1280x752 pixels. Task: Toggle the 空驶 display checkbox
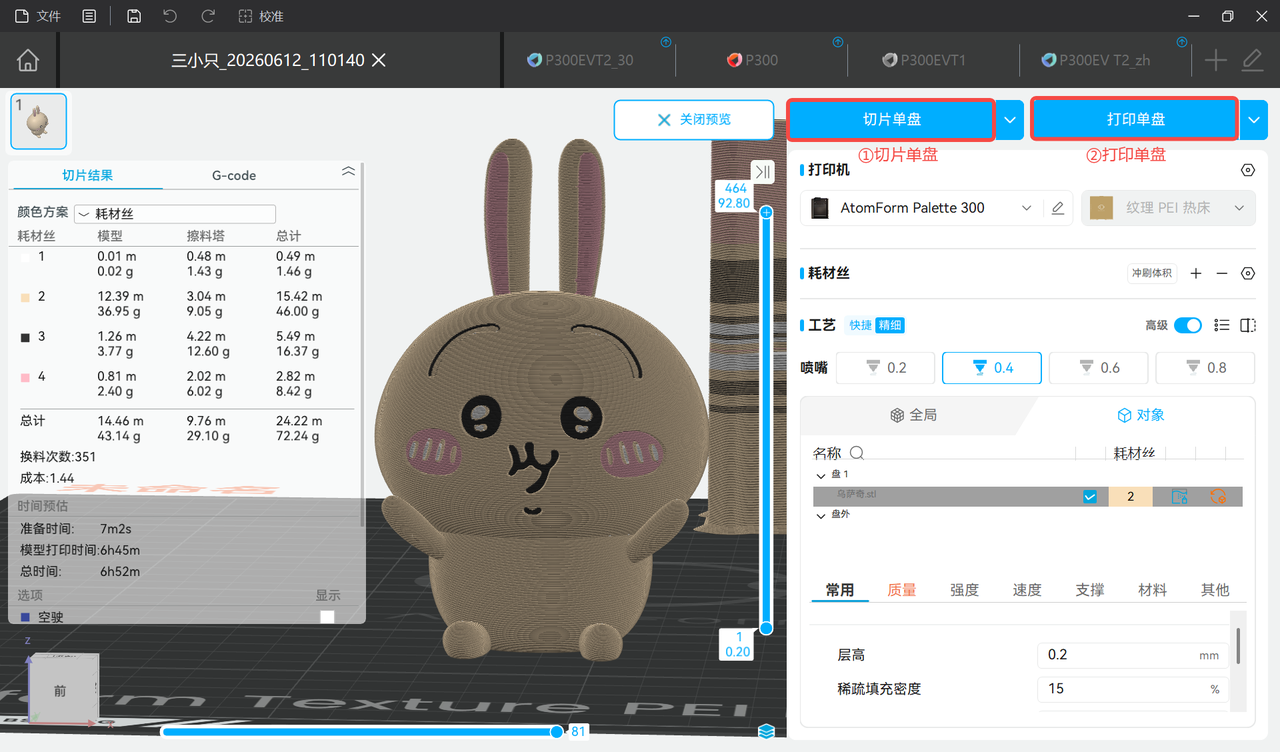click(327, 617)
